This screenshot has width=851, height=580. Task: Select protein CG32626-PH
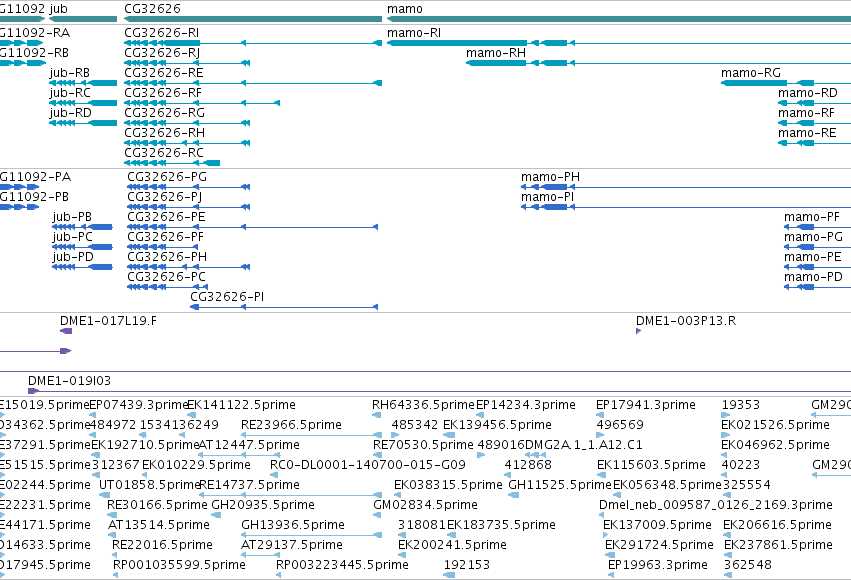pos(167,257)
